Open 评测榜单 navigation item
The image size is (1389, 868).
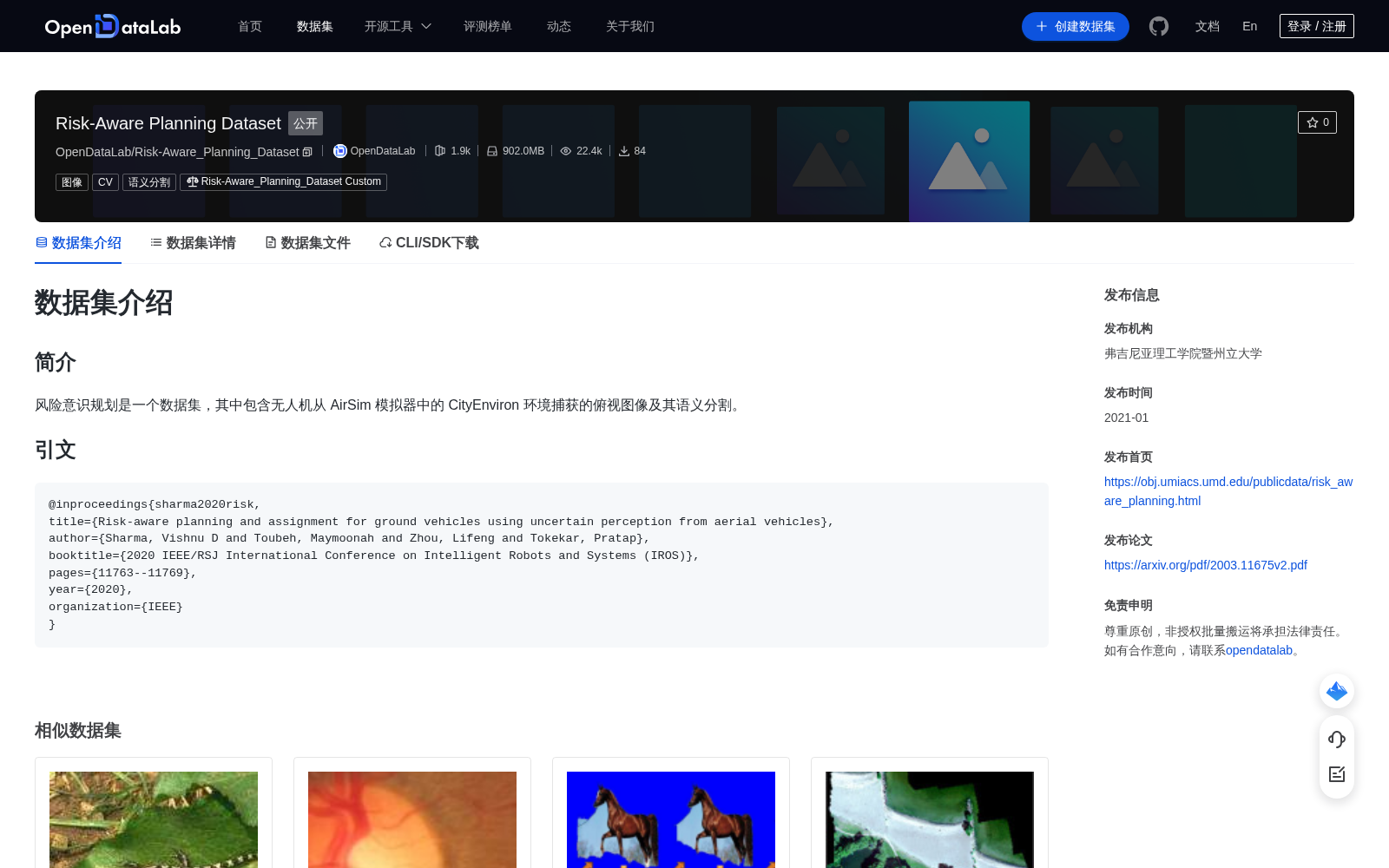[x=488, y=26]
